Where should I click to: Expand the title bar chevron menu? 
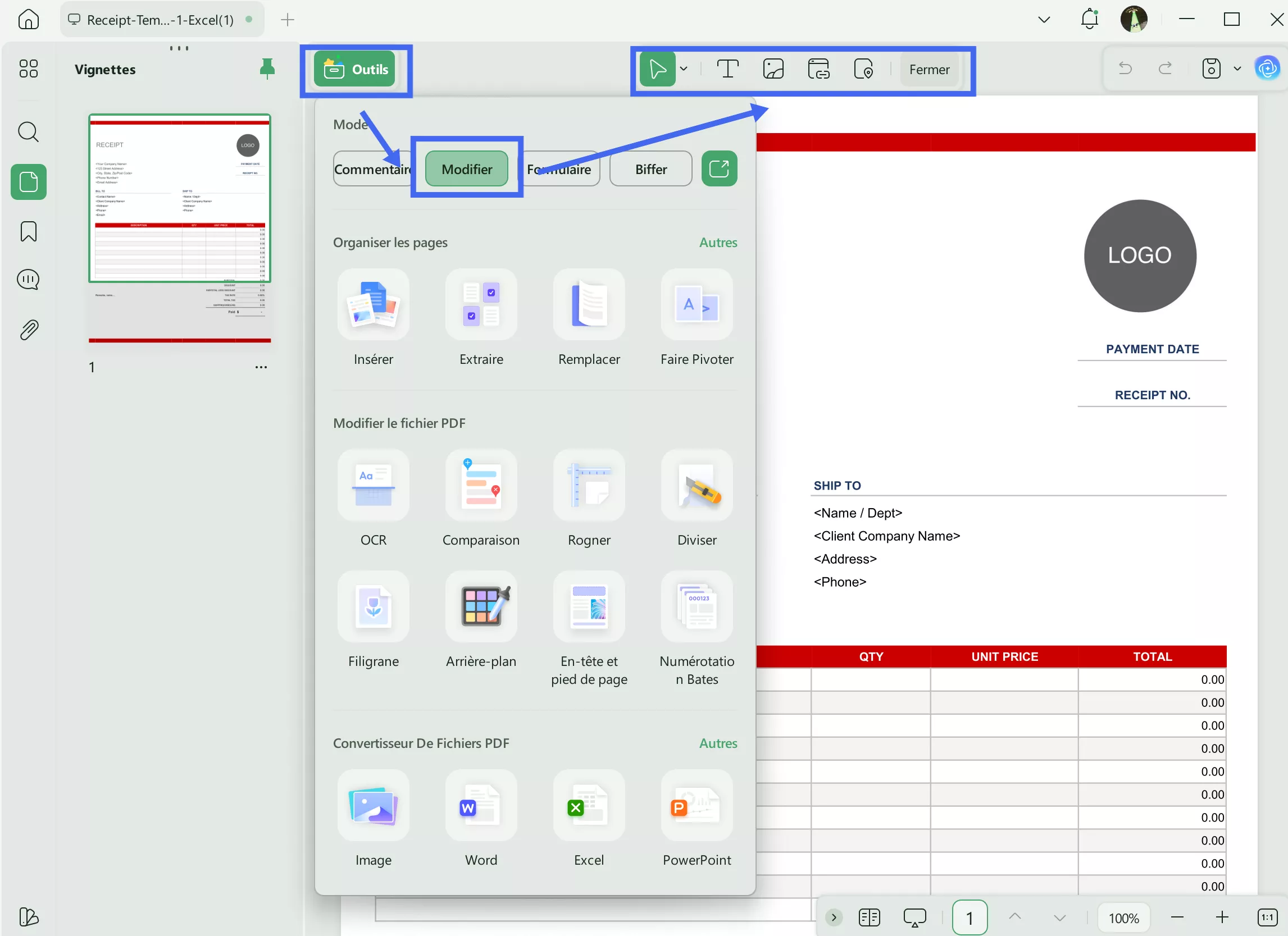pyautogui.click(x=1044, y=20)
